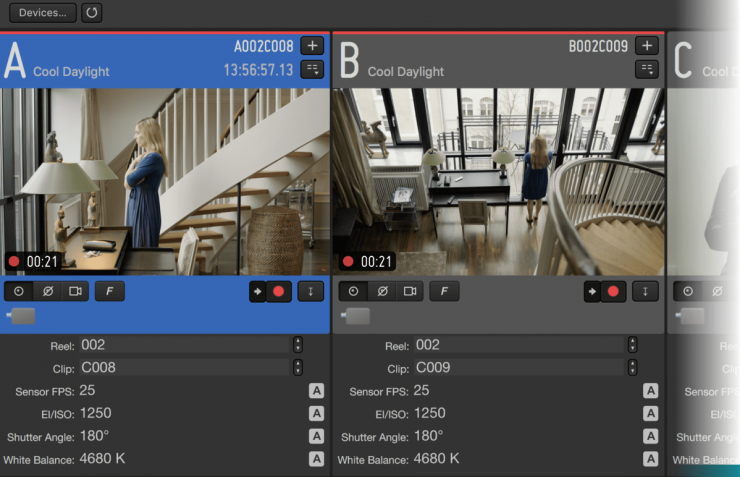
Task: Toggle auto for EI/ISO on camera B
Action: click(x=651, y=413)
